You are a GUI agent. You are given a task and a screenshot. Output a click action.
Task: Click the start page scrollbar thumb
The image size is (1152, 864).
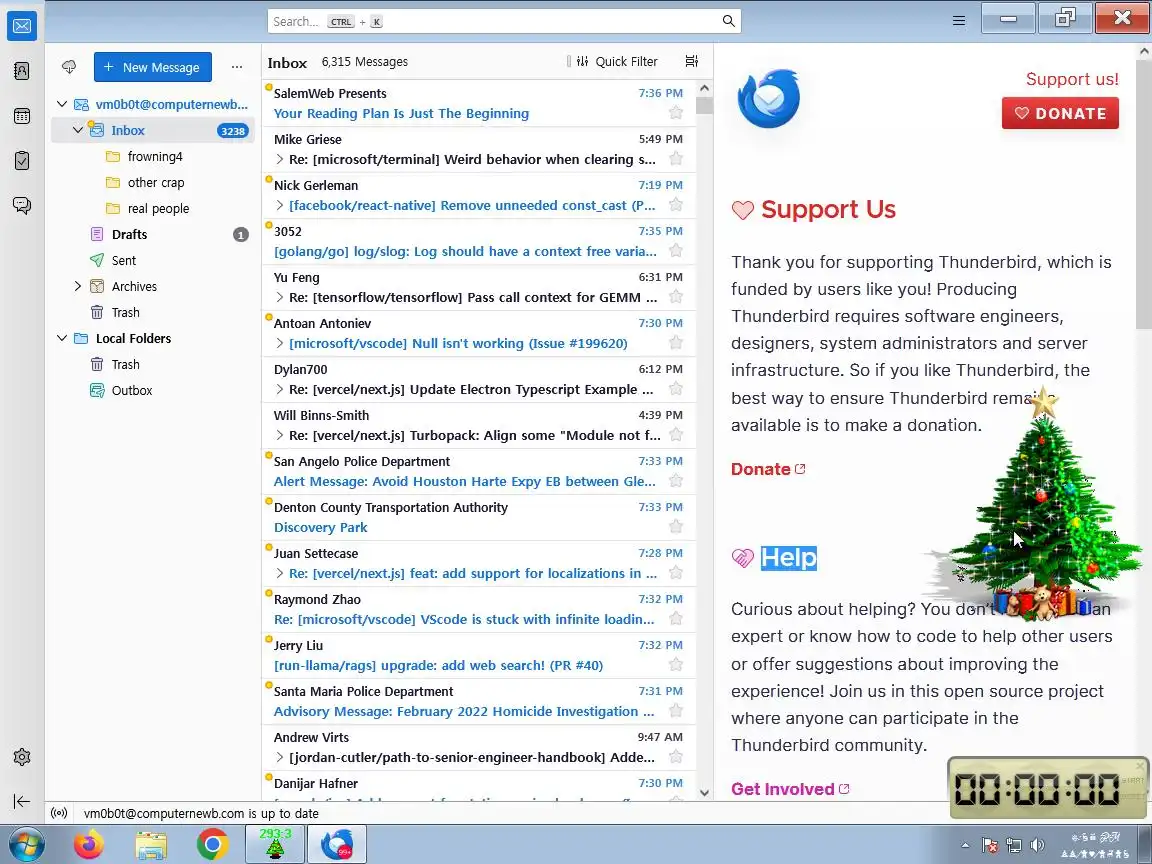click(x=1144, y=195)
